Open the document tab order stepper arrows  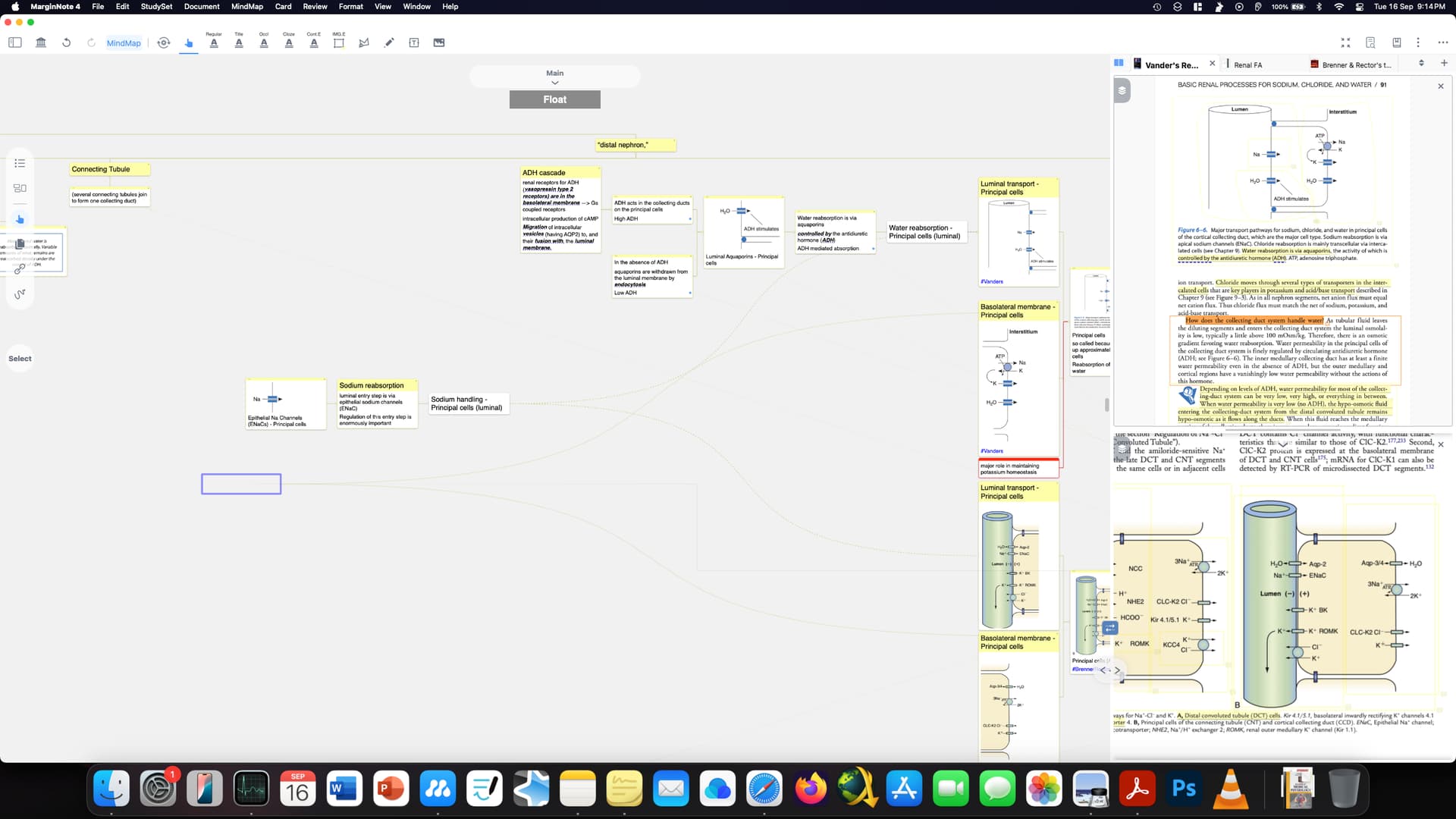(1421, 64)
